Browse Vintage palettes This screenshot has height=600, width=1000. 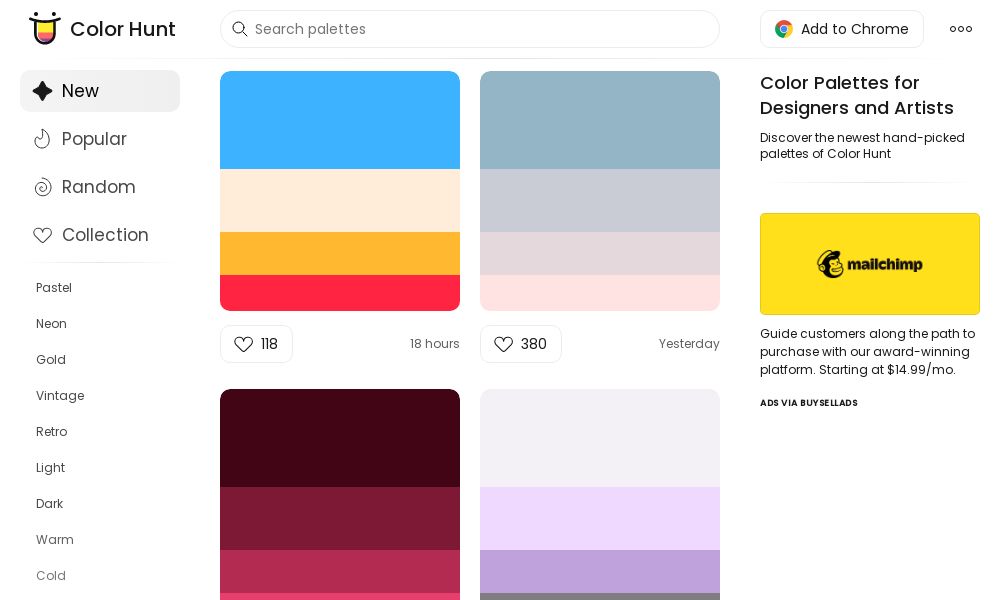point(60,396)
